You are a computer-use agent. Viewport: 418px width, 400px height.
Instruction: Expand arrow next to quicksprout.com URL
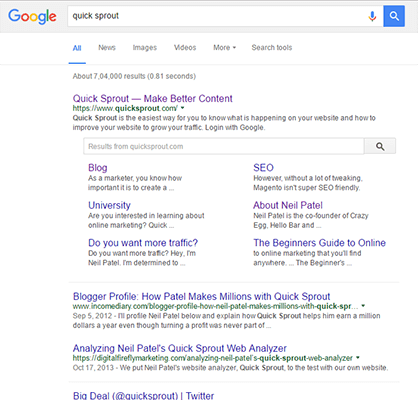[182, 108]
